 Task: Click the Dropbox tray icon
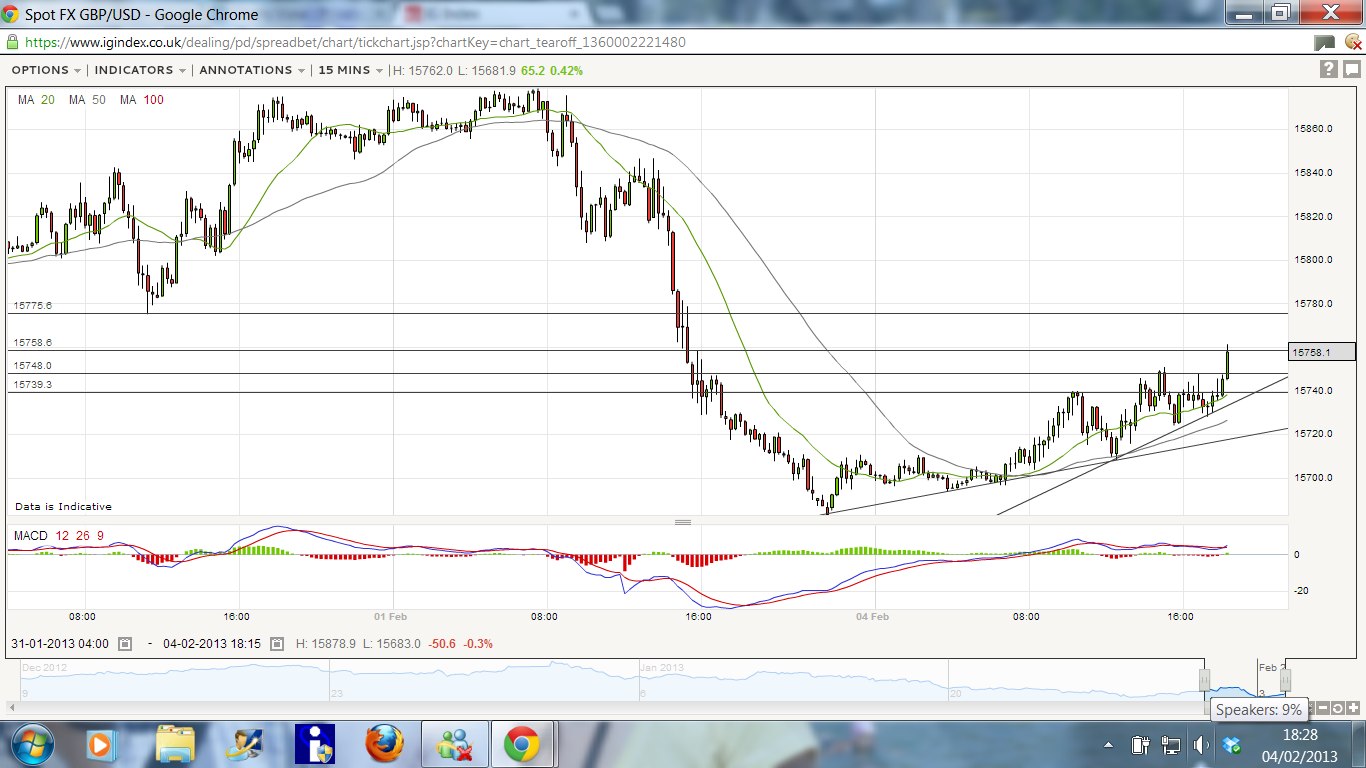pos(1232,745)
